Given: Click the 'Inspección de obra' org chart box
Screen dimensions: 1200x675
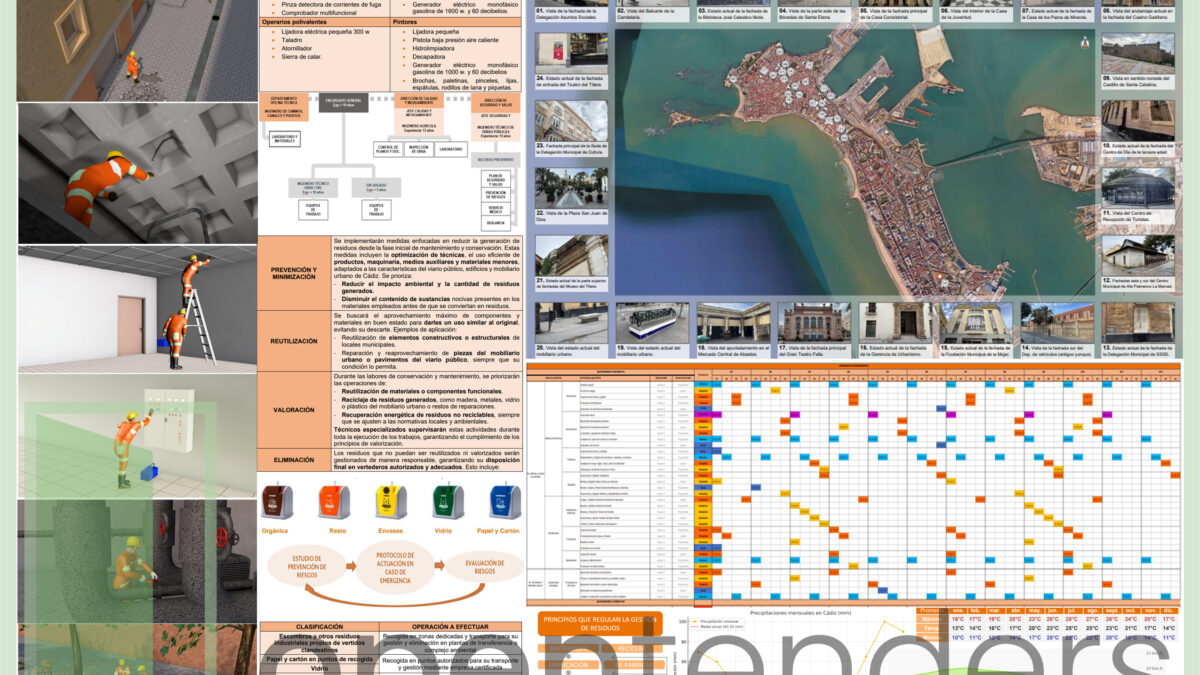Looking at the screenshot, I should (x=417, y=149).
